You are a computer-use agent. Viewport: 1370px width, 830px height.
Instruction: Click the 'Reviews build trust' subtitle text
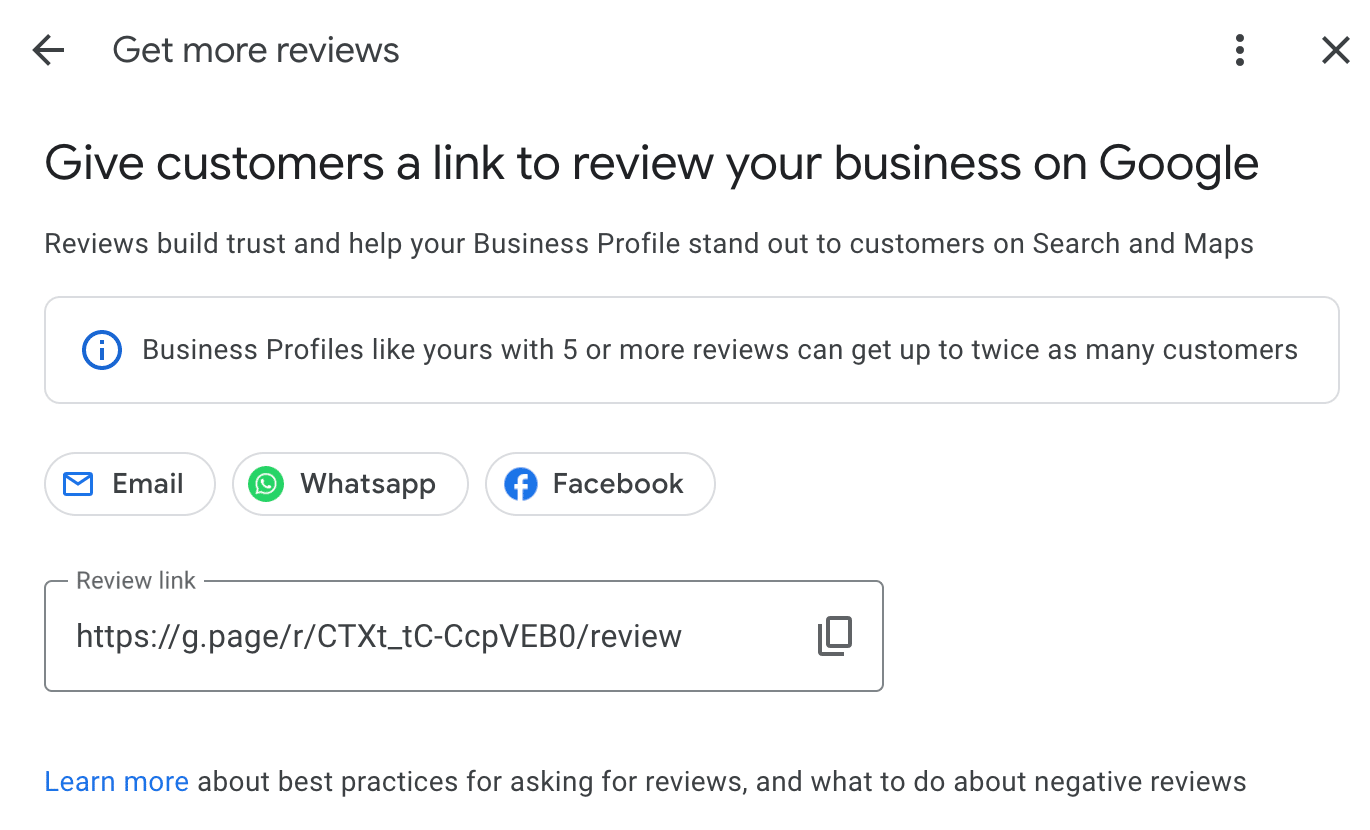coord(649,243)
